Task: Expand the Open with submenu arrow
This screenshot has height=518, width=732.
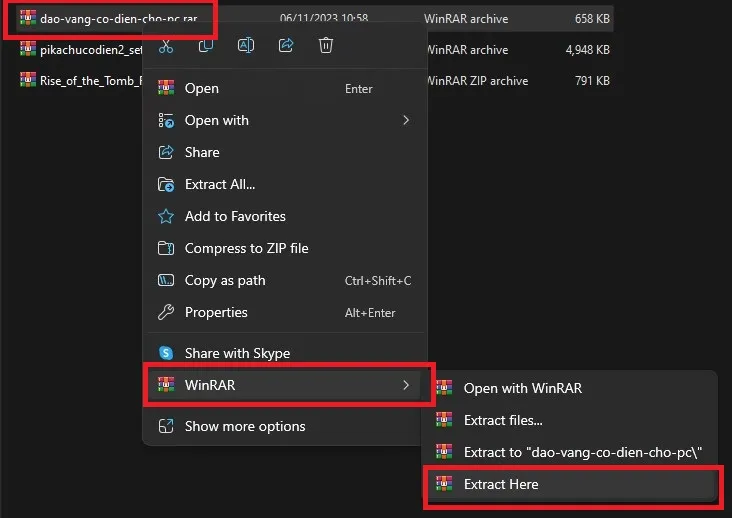Action: point(406,120)
